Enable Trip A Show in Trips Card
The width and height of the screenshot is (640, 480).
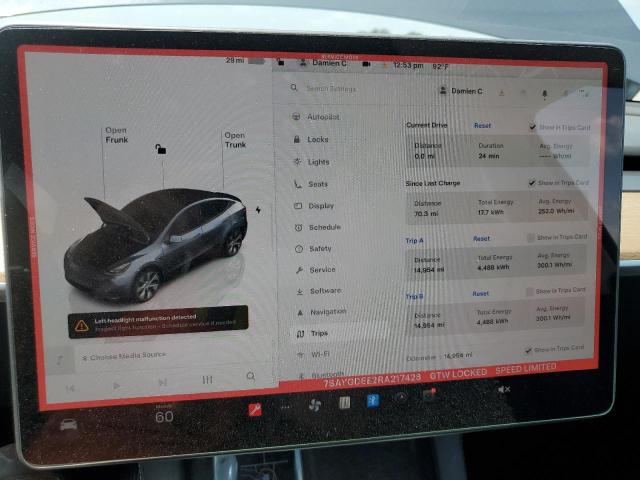tap(530, 238)
